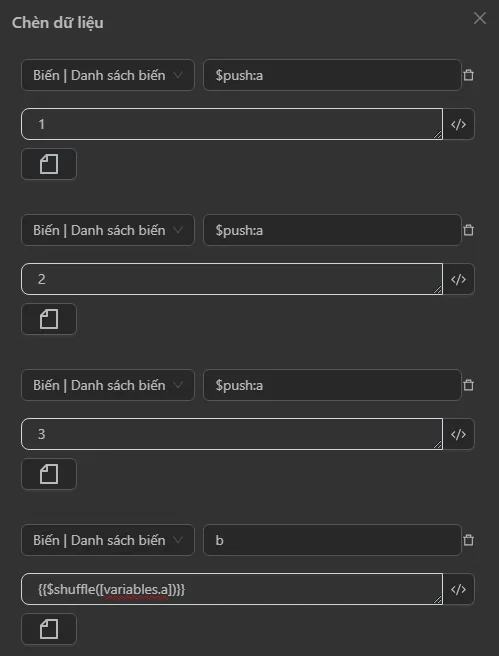Focus the text area containing value 2
The height and width of the screenshot is (656, 499).
(x=232, y=279)
